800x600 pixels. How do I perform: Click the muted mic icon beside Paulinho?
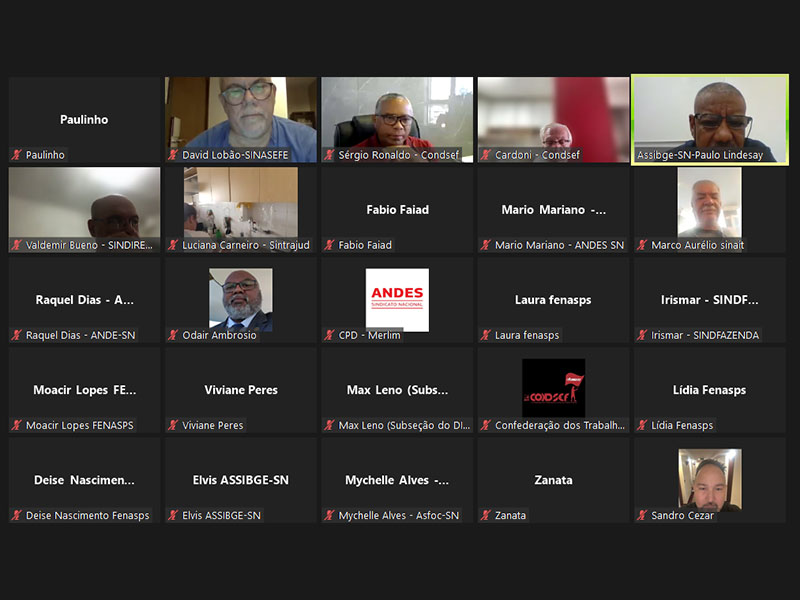pos(16,155)
